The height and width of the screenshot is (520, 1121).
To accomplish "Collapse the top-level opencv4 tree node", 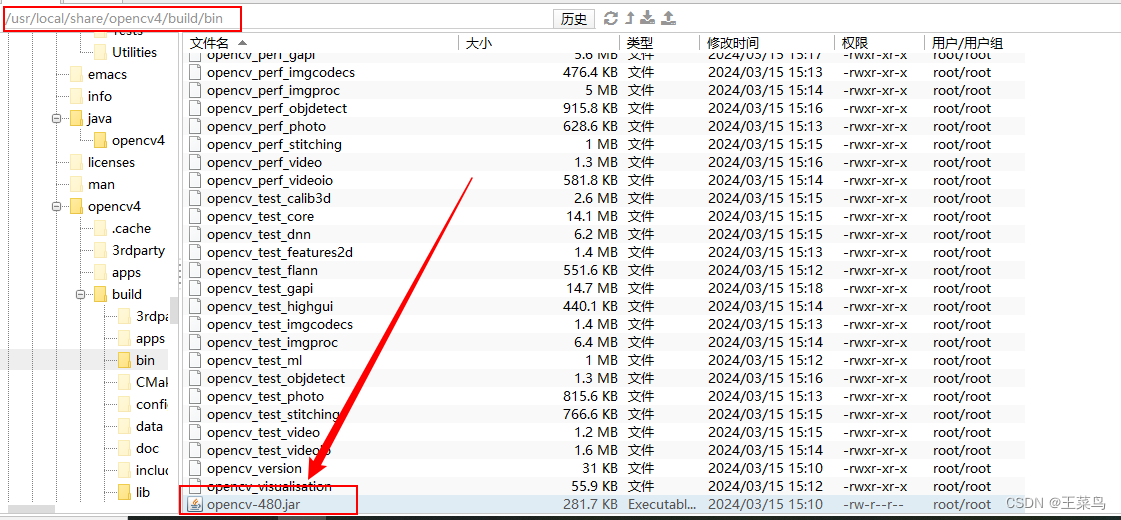I will click(56, 207).
